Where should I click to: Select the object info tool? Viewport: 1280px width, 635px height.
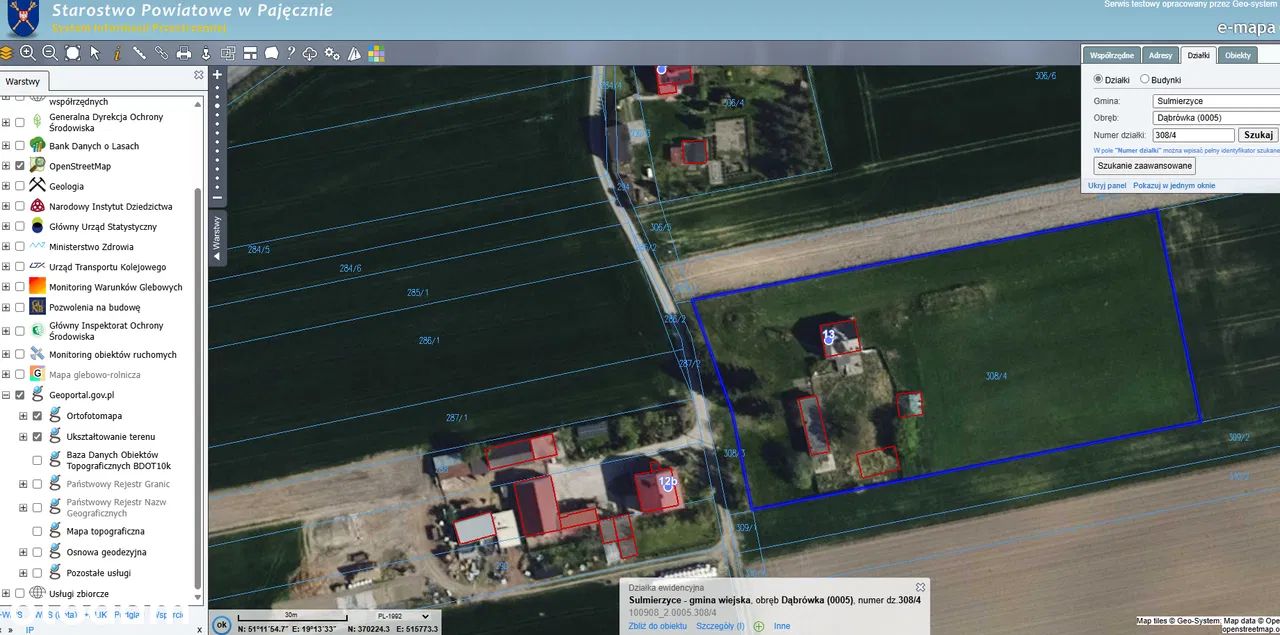(117, 53)
